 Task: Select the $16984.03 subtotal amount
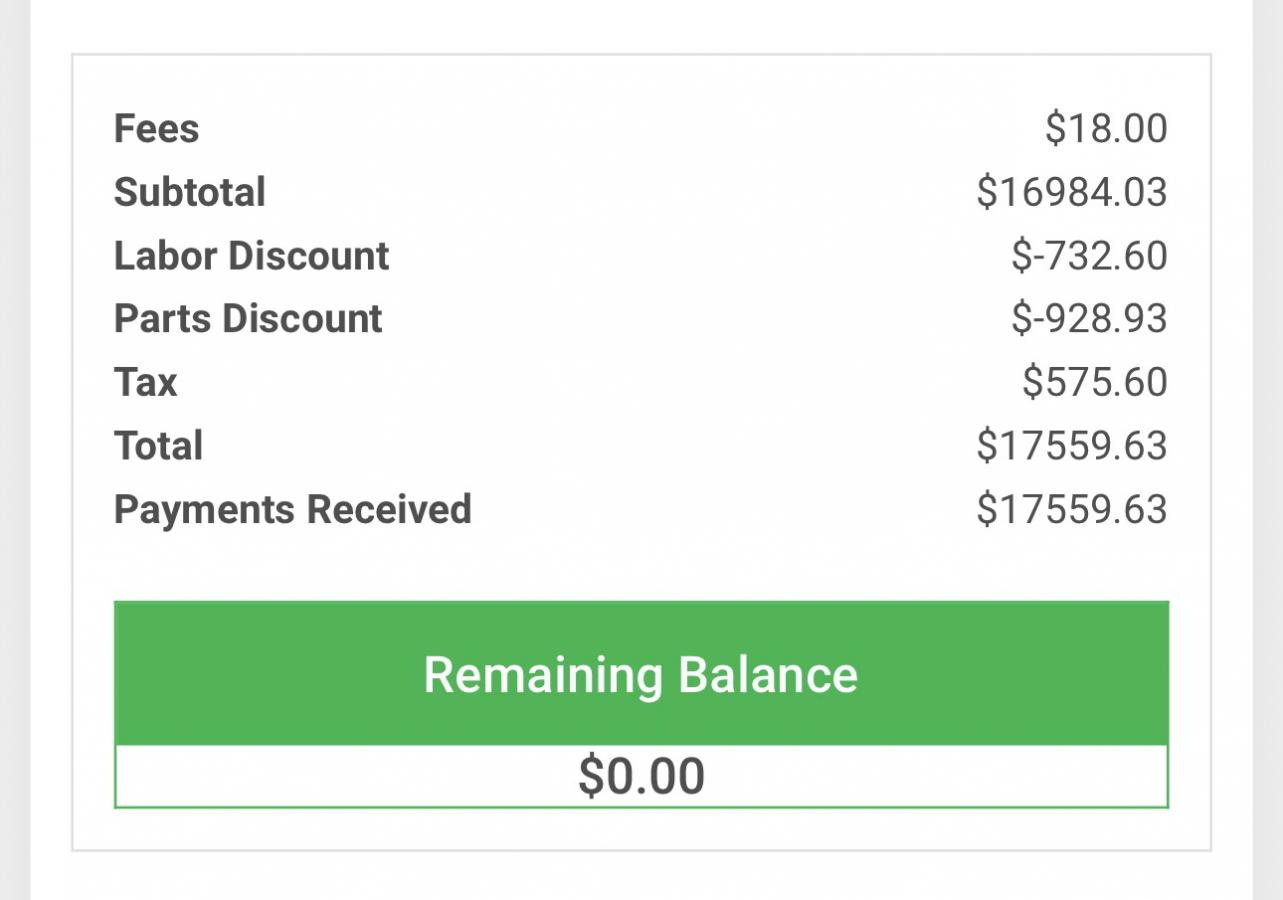(x=1072, y=192)
